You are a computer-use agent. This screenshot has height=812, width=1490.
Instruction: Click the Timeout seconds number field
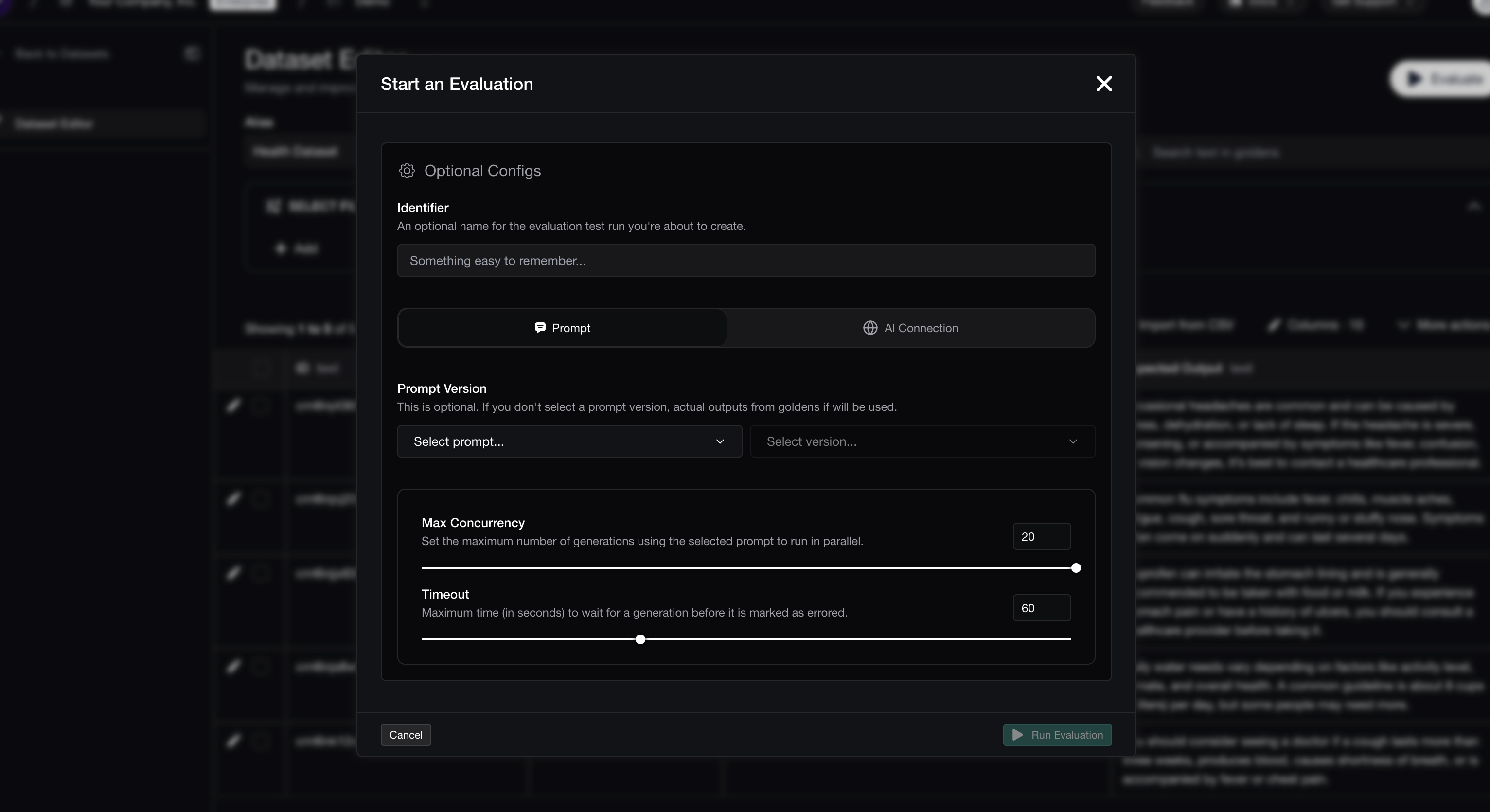coord(1041,608)
